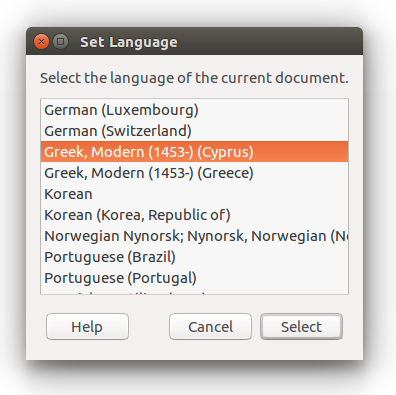Close the Set Language dialog

[x=41, y=42]
